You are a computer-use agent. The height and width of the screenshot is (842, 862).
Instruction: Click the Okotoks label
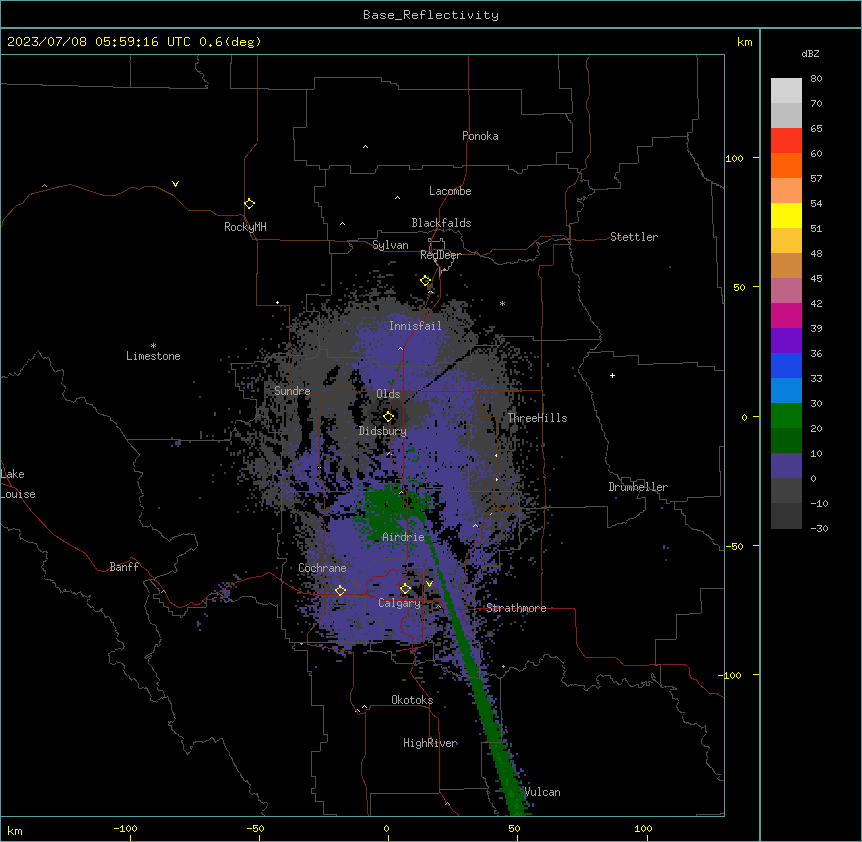coord(412,700)
